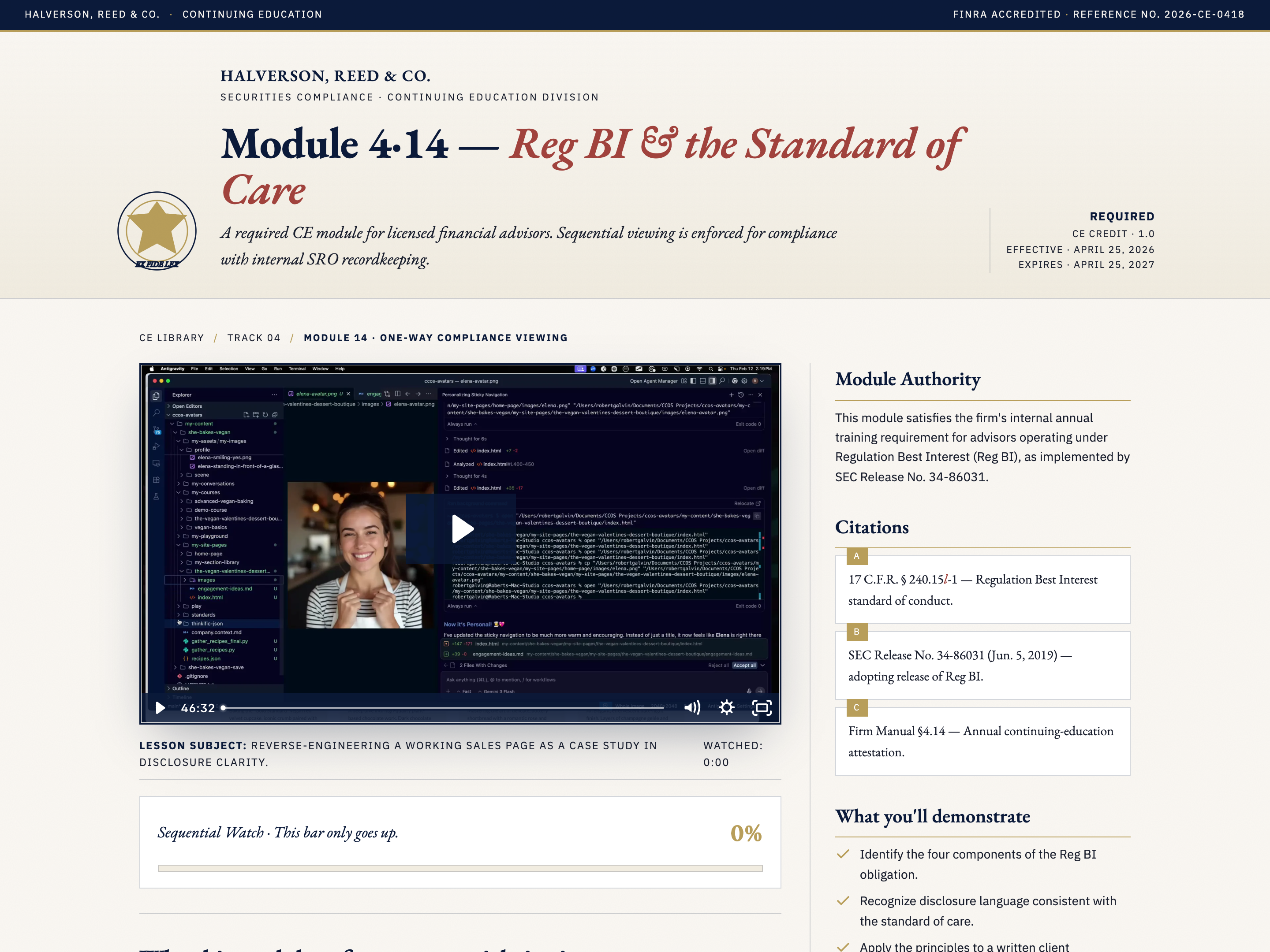The height and width of the screenshot is (952, 1270).
Task: Click 'Reference No. 2026-CE-0418' in the top bar
Action: (x=1158, y=15)
